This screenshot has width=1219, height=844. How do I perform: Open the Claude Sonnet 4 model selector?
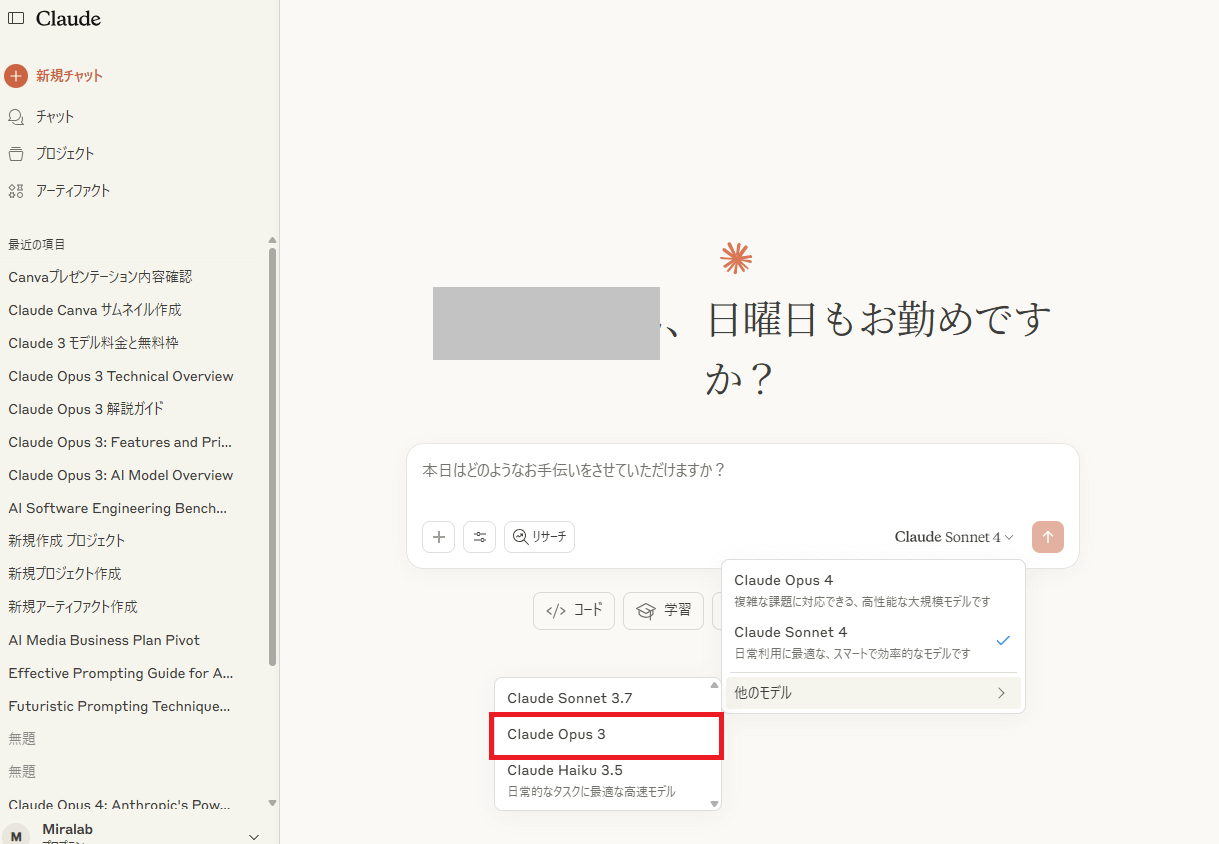[954, 537]
